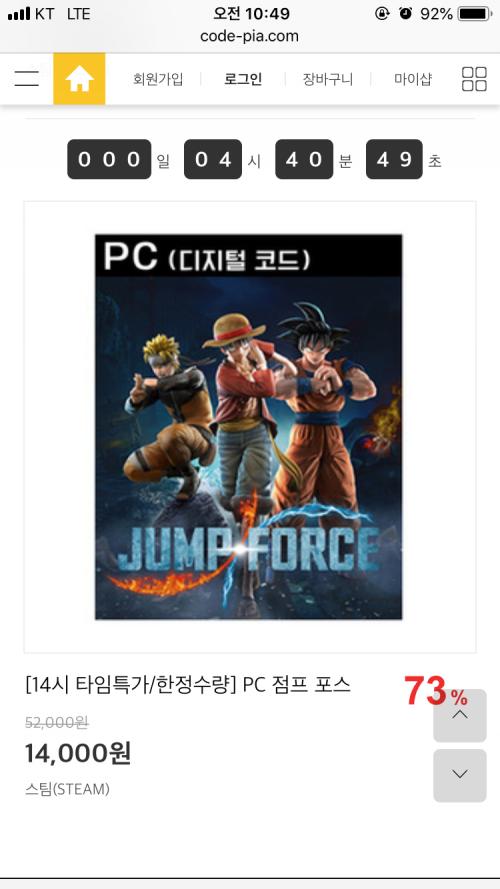Select 로그인 in the top navigation

pyautogui.click(x=243, y=79)
